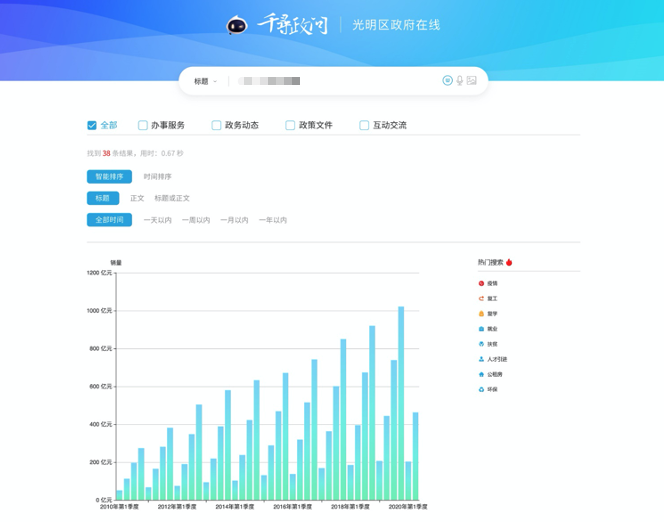Uncheck the 全部 checkbox
Image resolution: width=664 pixels, height=522 pixels.
click(92, 125)
